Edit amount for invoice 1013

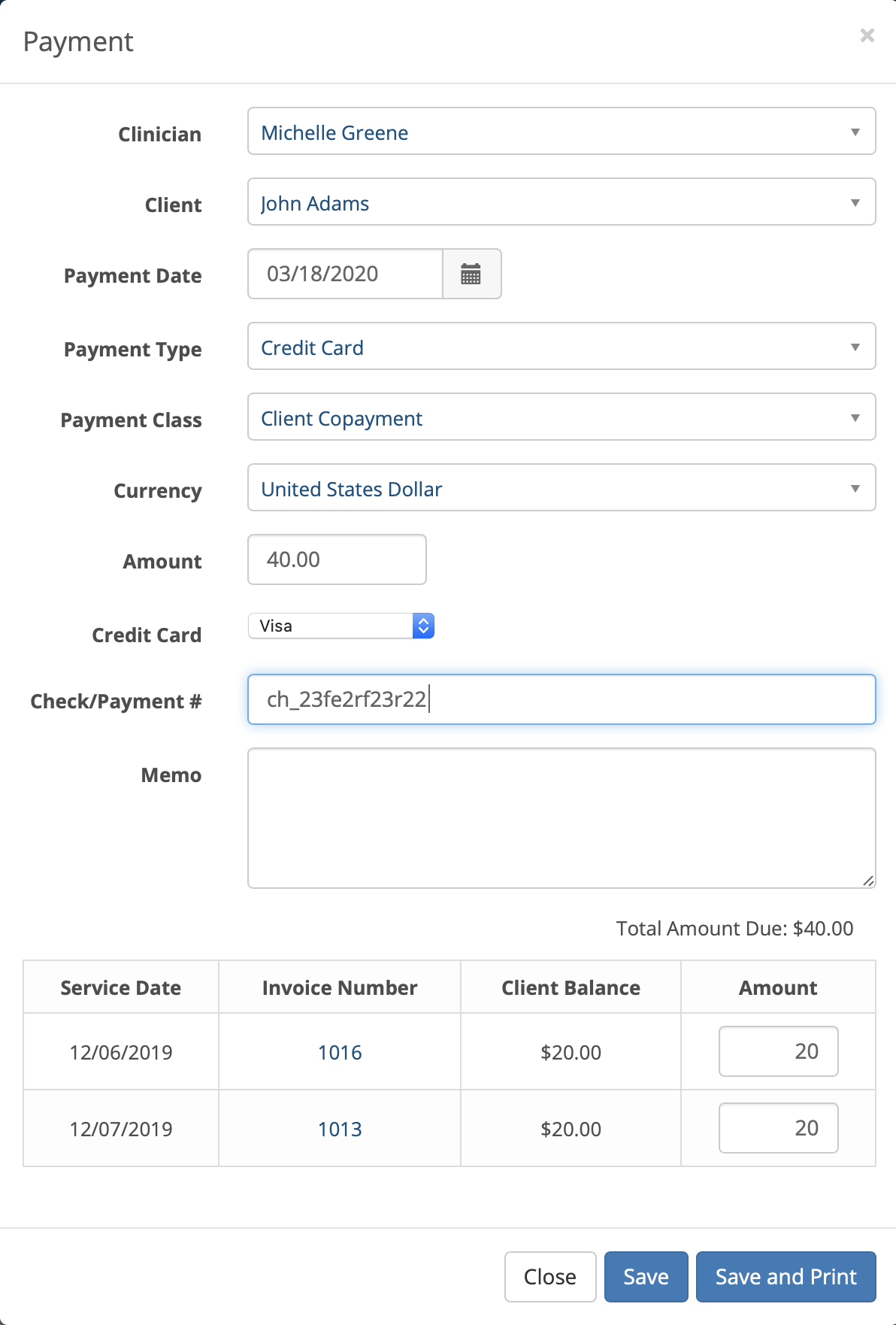click(779, 1128)
